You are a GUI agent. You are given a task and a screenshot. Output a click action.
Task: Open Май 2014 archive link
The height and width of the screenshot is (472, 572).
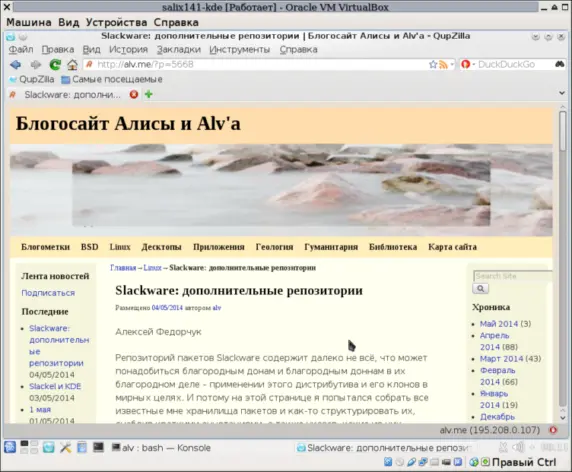[499, 324]
